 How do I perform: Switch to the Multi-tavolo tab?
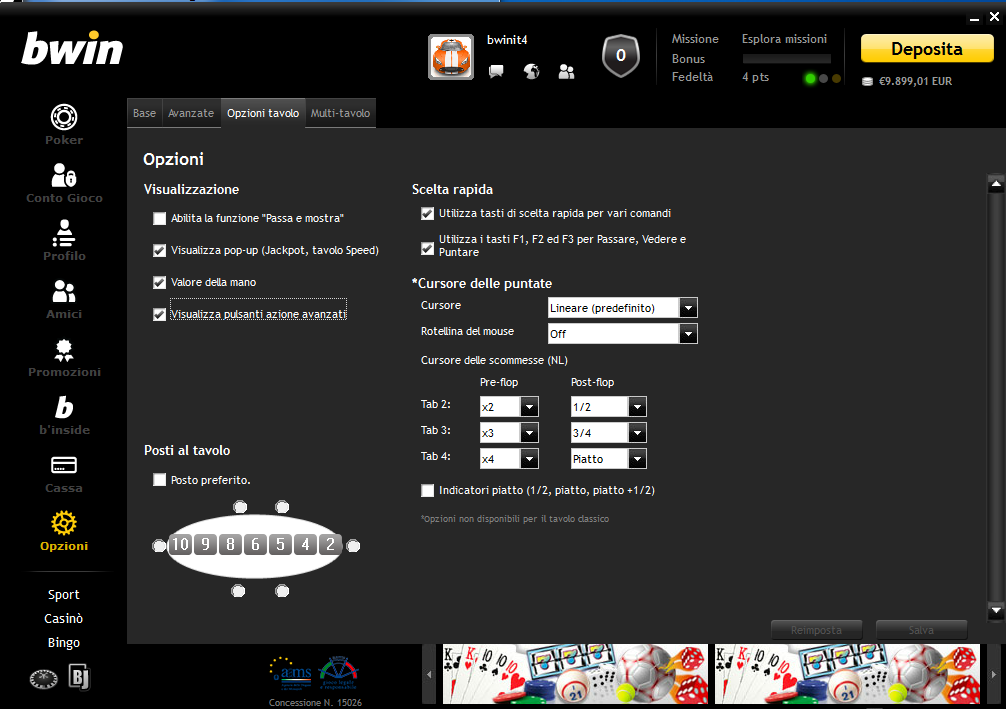[340, 113]
